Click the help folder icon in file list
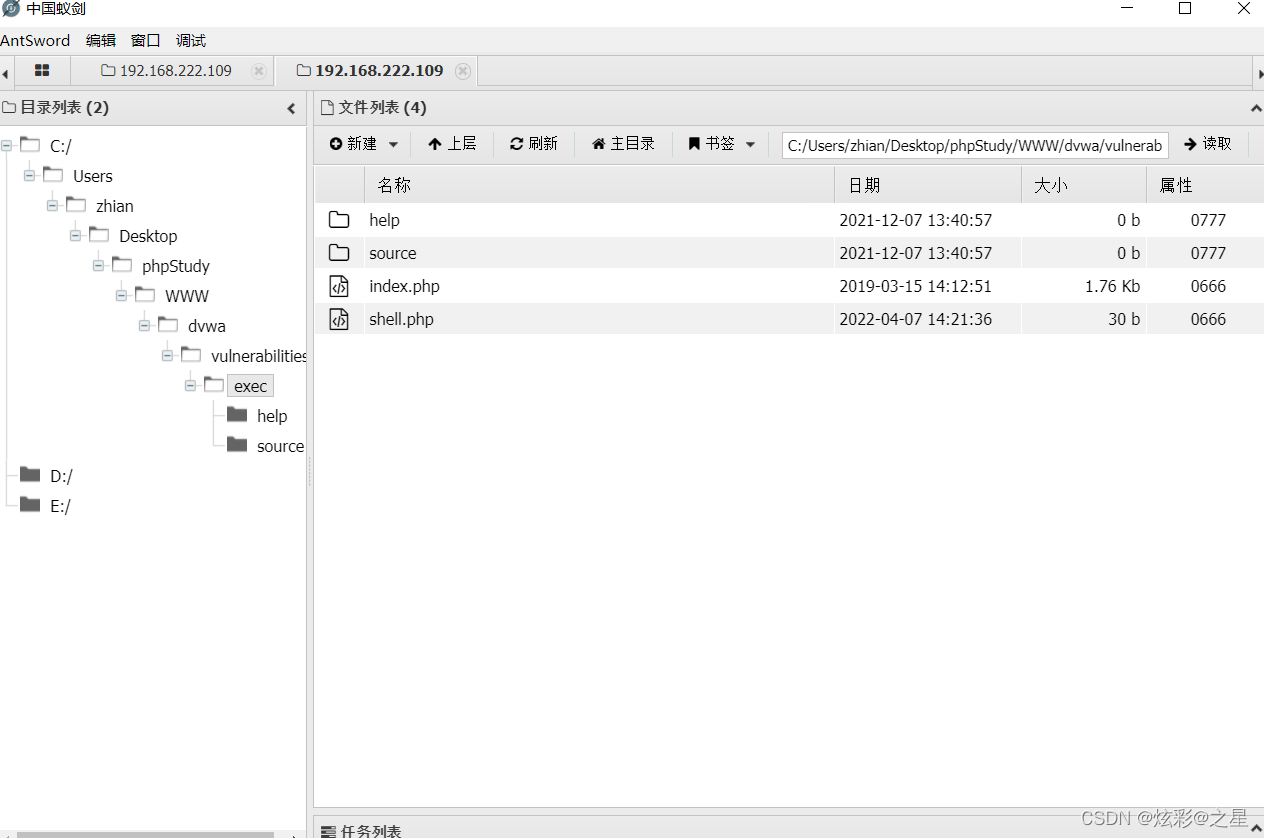Image resolution: width=1264 pixels, height=838 pixels. click(x=339, y=220)
